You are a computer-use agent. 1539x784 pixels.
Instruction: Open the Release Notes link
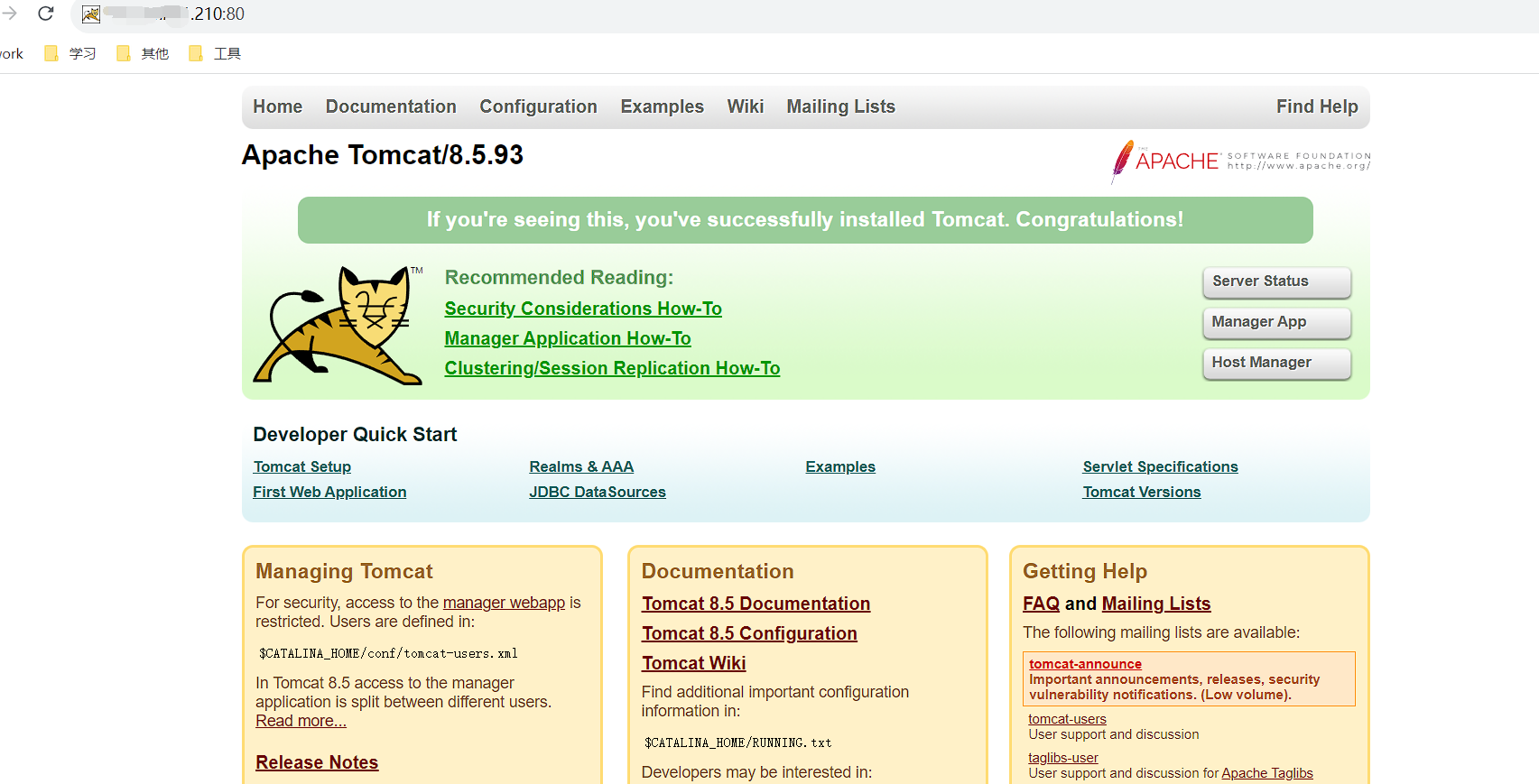(x=317, y=762)
